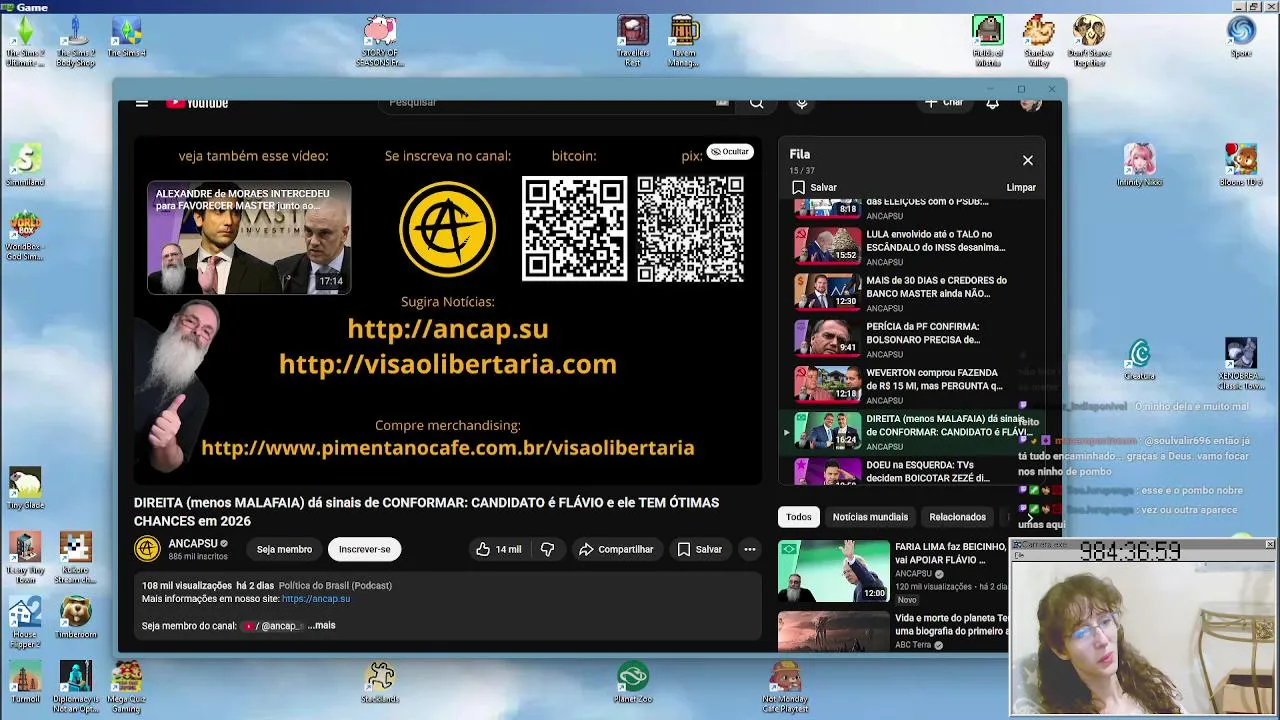Click Inscrever-se subscribe button

364,549
